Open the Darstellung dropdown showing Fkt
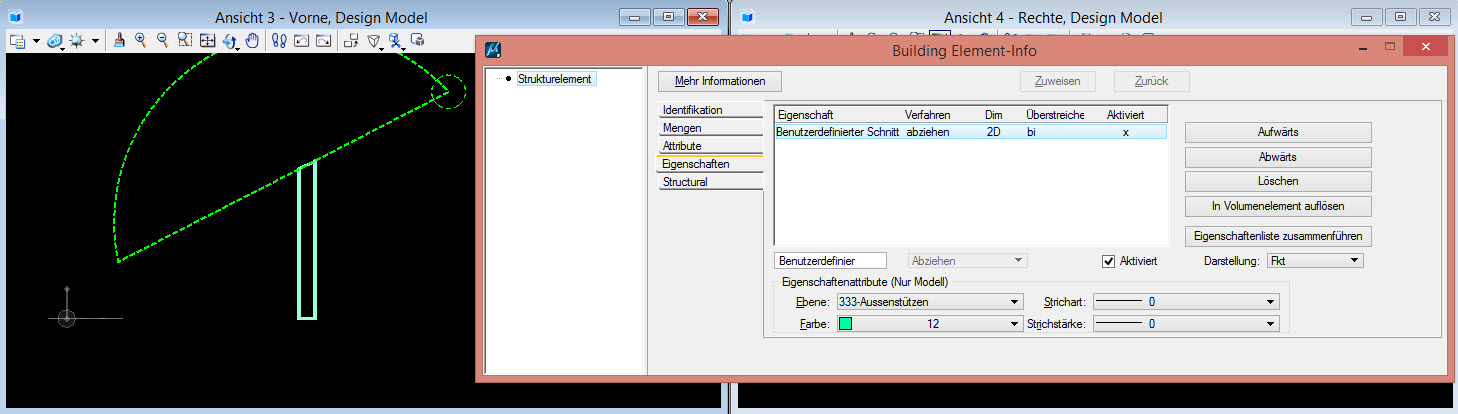1458x414 pixels. [1315, 261]
